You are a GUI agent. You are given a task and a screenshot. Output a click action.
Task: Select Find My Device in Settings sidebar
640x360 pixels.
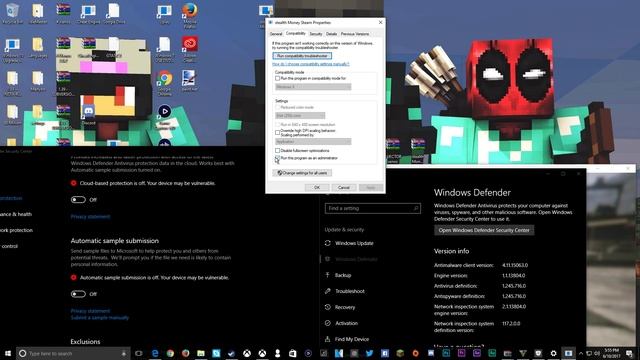click(x=351, y=339)
